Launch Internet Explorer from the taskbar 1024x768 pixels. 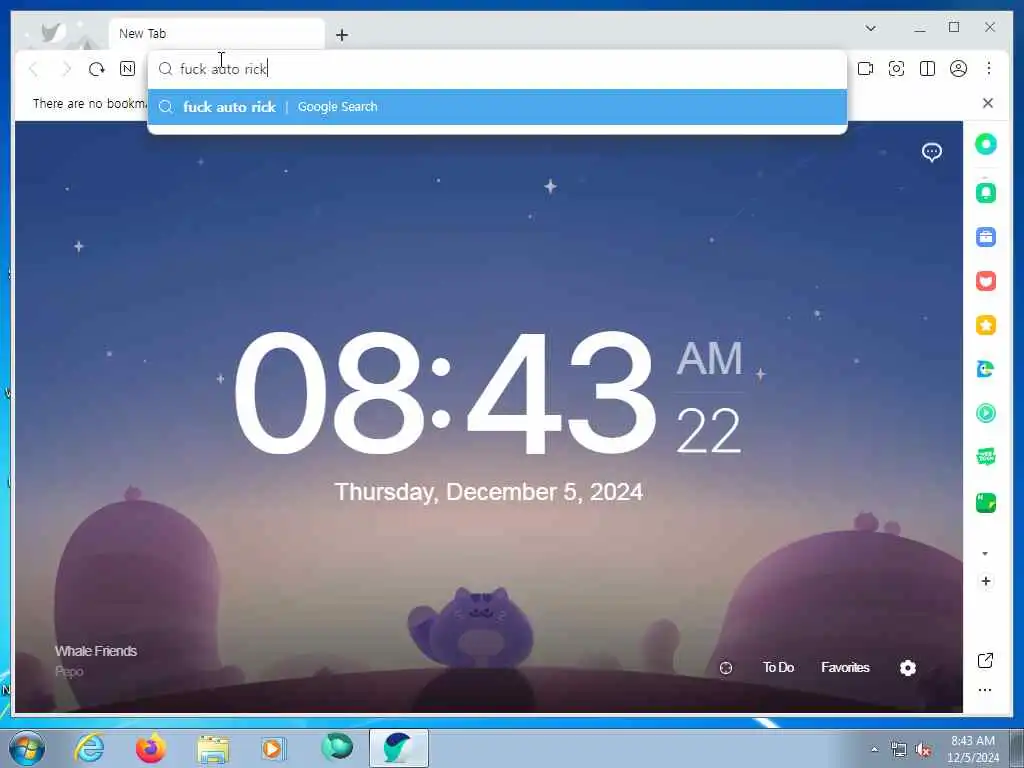(x=89, y=748)
